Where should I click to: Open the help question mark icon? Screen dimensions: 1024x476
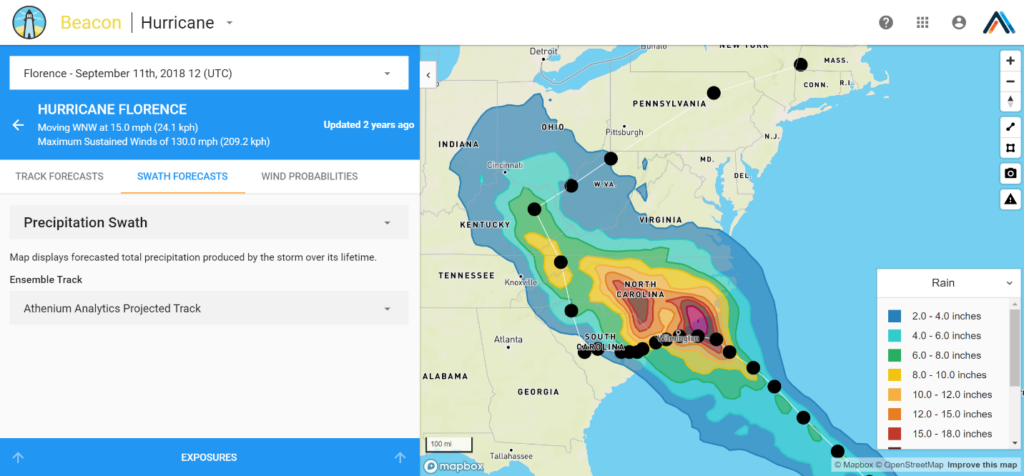[x=886, y=22]
